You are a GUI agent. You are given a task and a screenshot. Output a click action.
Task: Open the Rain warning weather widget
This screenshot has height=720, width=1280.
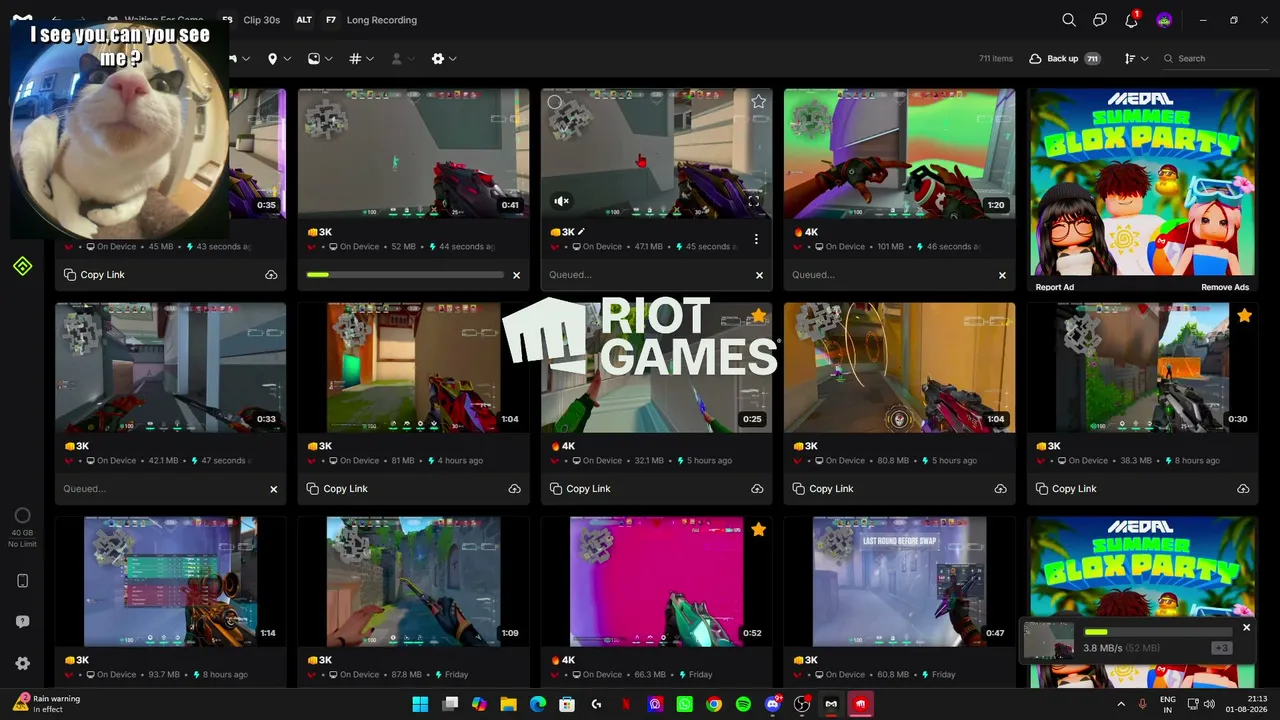click(x=48, y=704)
